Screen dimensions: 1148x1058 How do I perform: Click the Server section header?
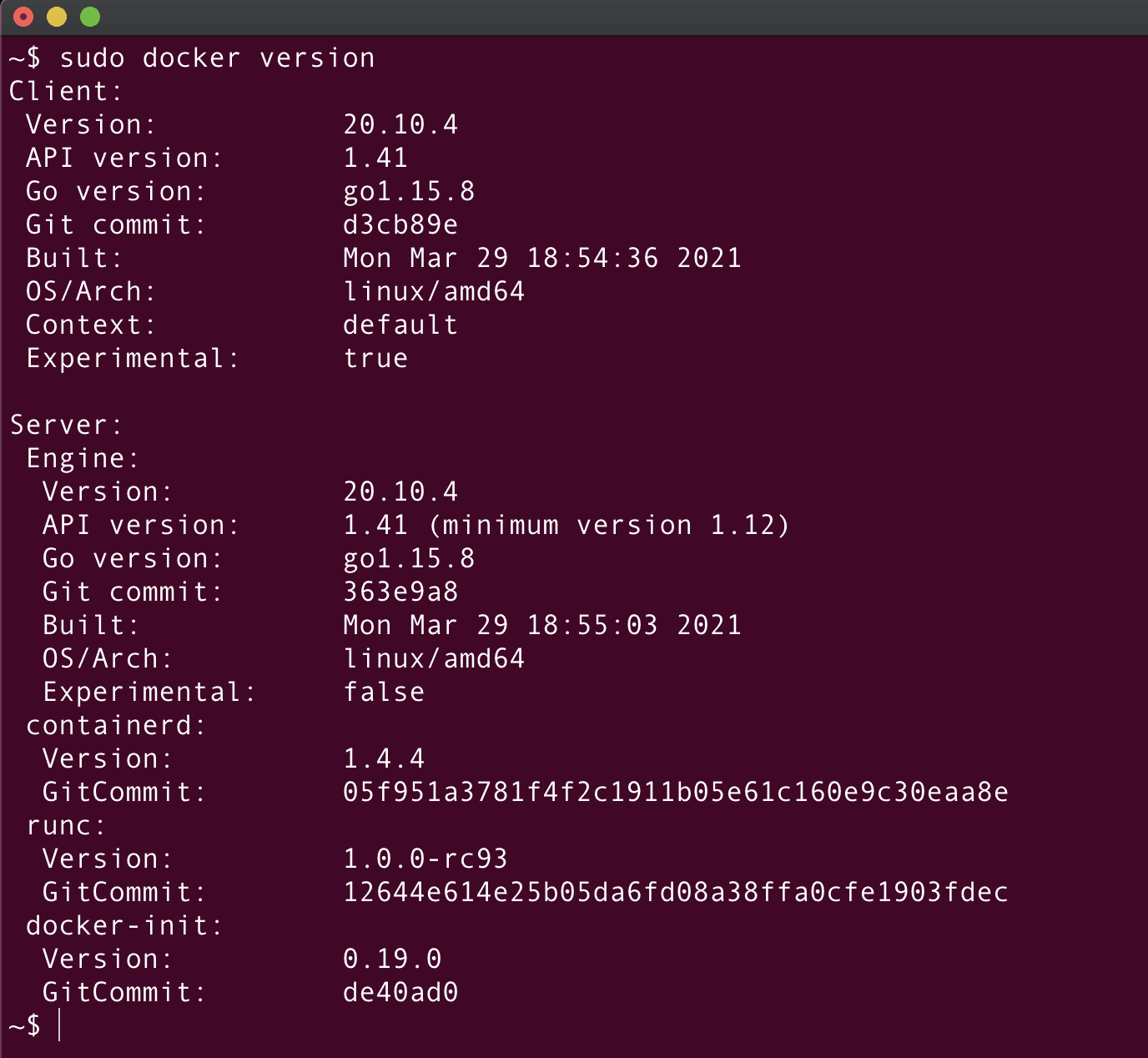pos(65,425)
